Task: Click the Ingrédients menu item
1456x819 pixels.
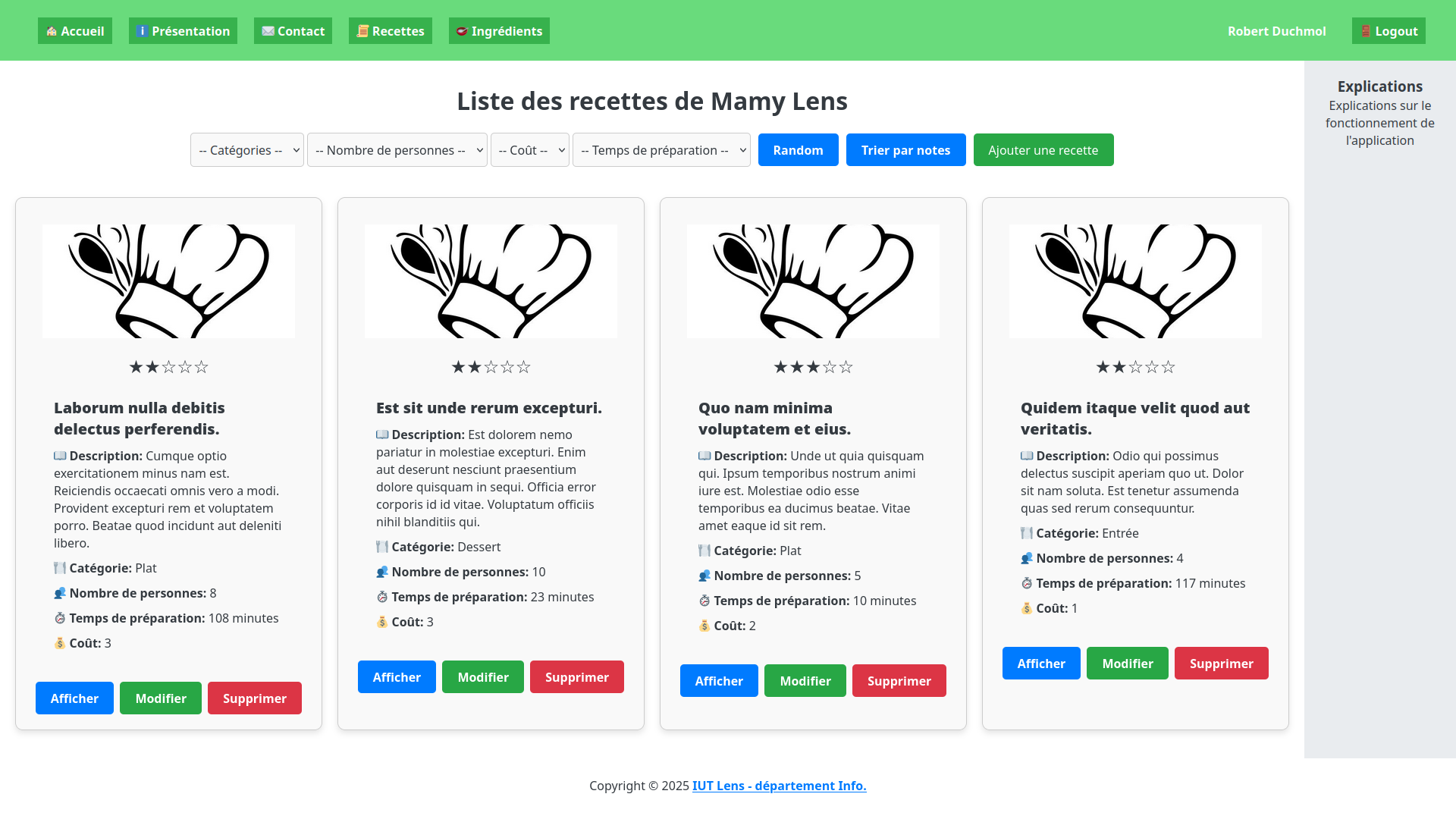Action: [499, 30]
